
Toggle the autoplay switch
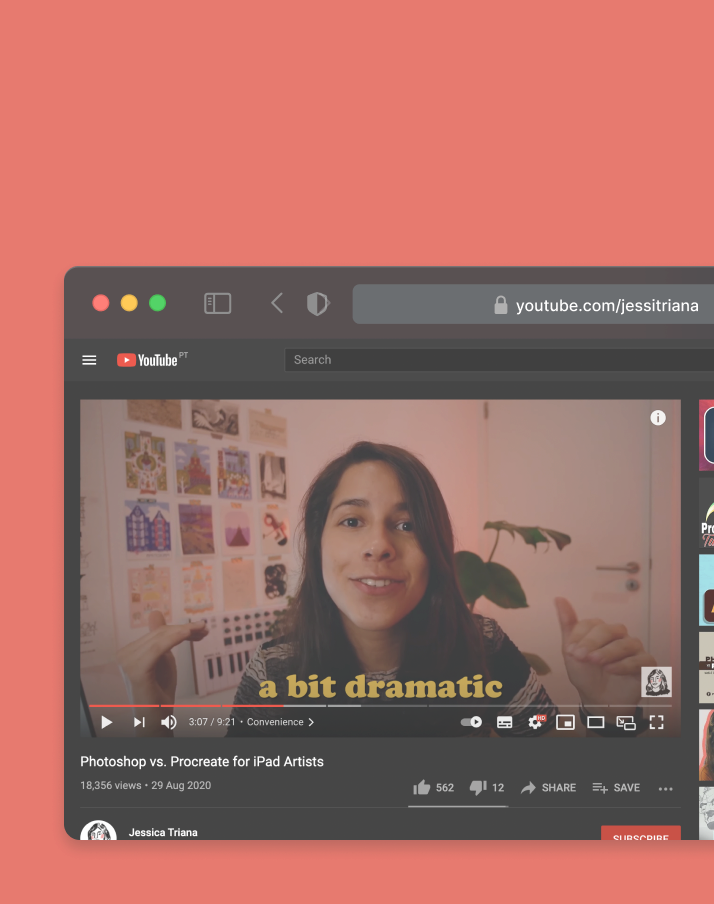[x=471, y=722]
